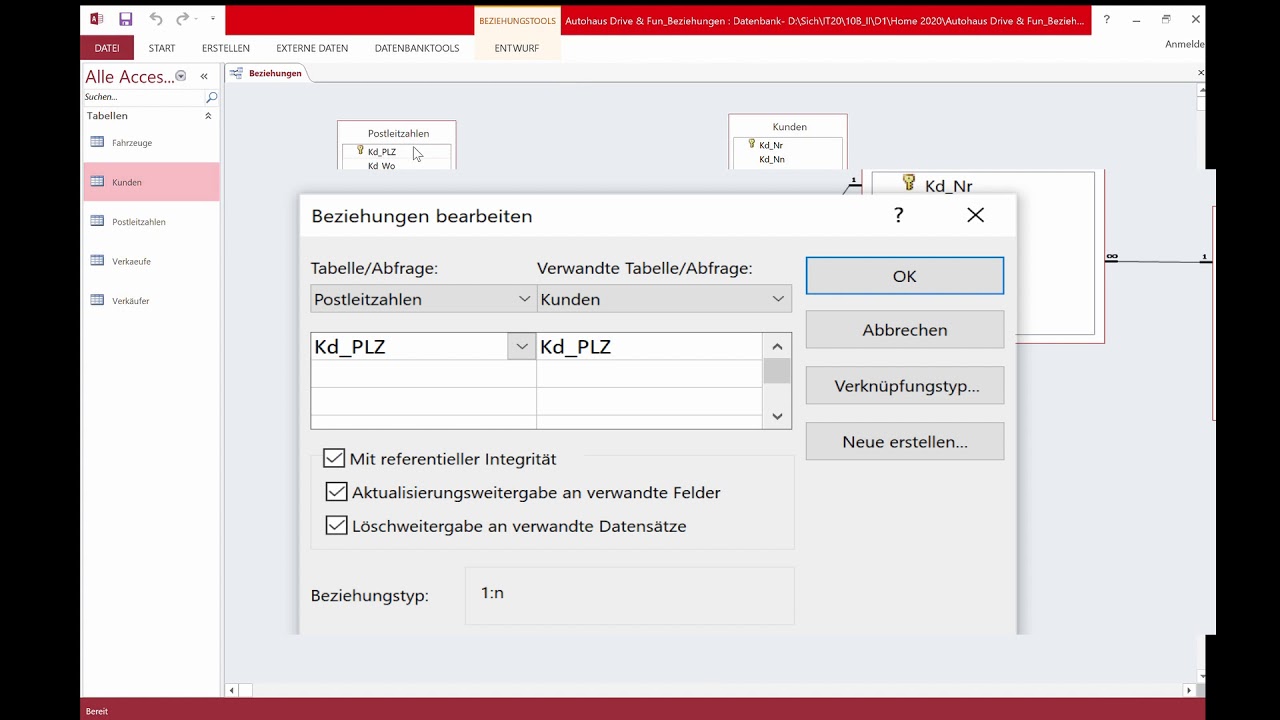Click the Save icon in quick access toolbar

(125, 19)
